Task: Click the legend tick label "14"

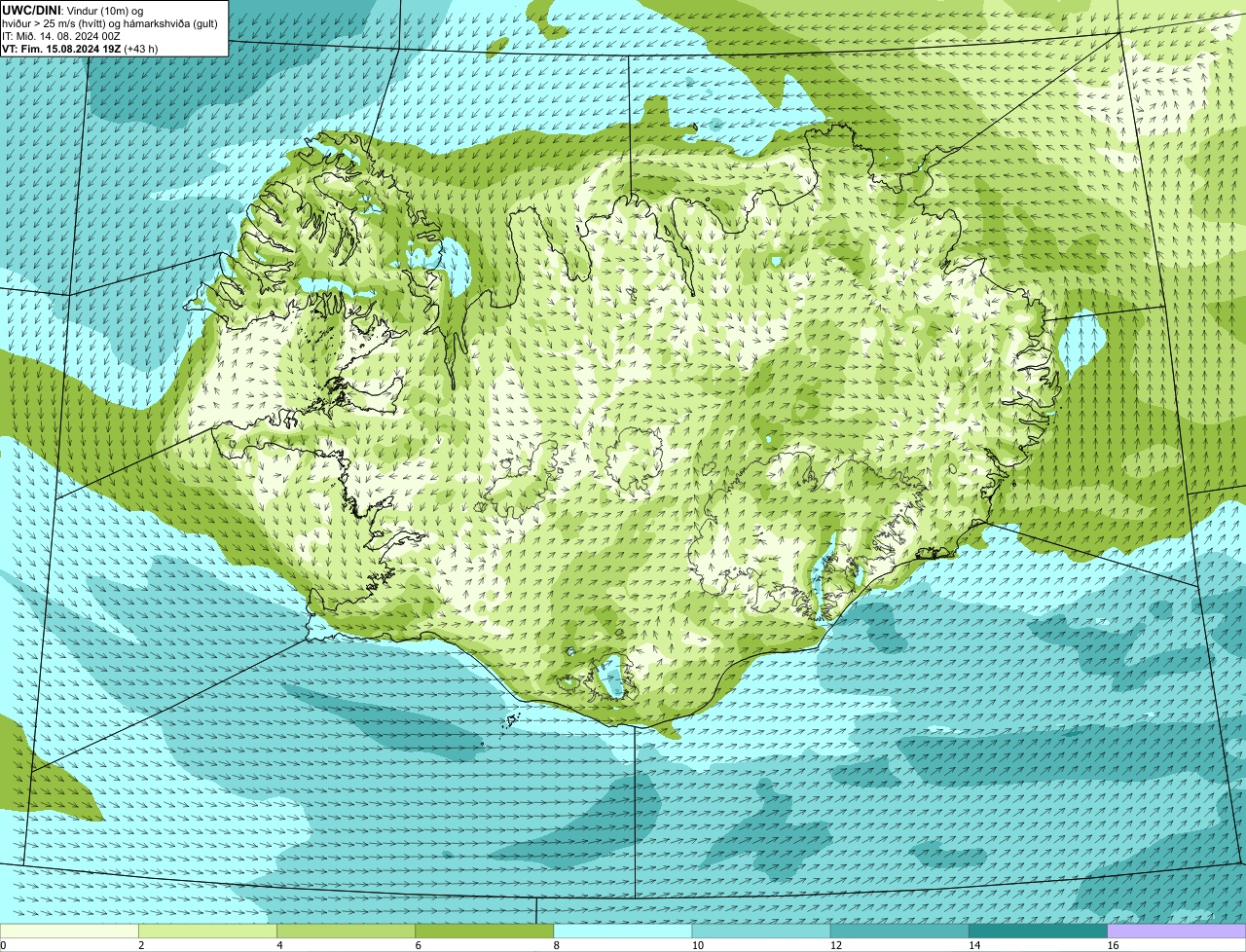Action: pos(973,945)
